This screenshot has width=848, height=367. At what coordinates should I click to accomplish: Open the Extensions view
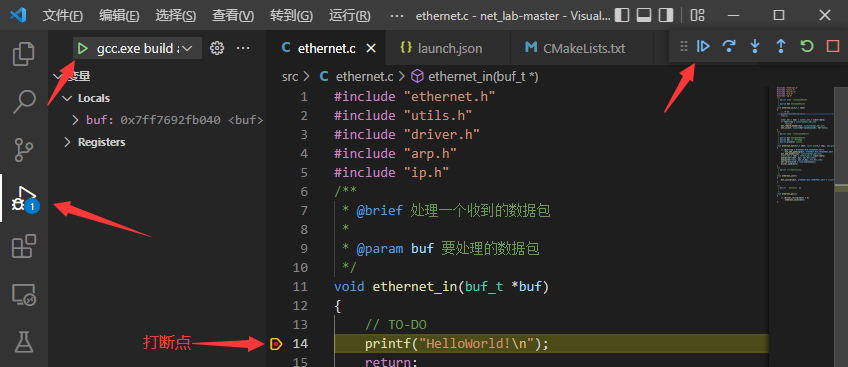[23, 246]
